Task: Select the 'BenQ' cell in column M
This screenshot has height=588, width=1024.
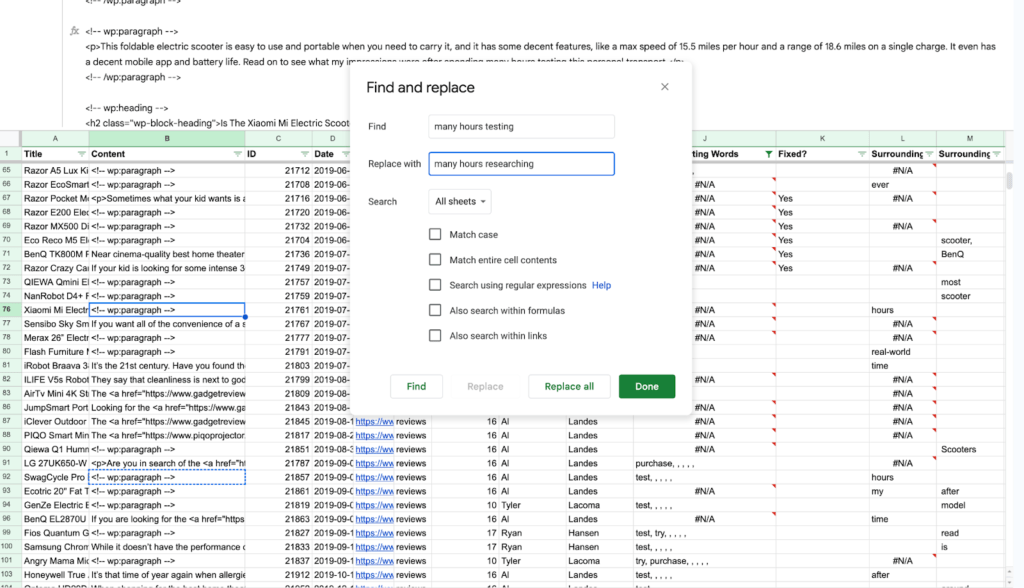Action: (970, 254)
